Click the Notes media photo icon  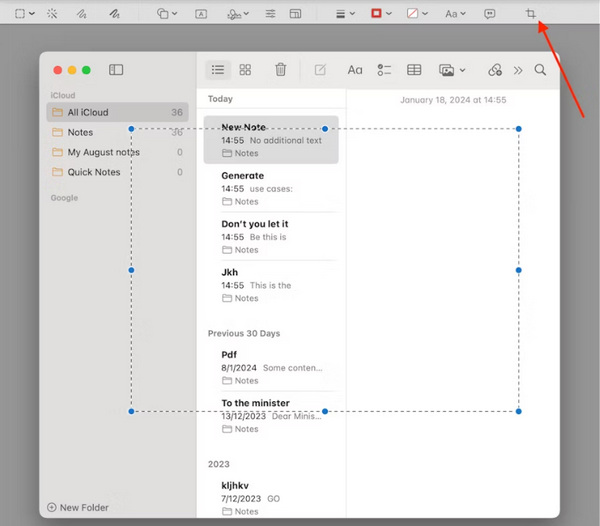coord(446,70)
